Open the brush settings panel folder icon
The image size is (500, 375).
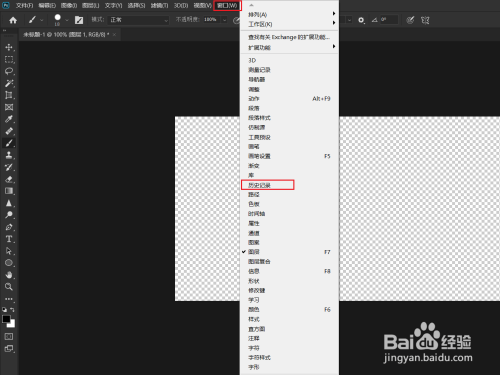click(79, 20)
